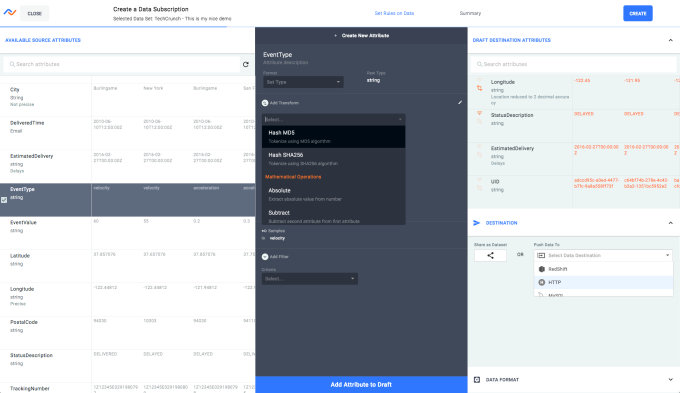
Task: Click the share icon under Share as Dataset
Action: (x=490, y=255)
